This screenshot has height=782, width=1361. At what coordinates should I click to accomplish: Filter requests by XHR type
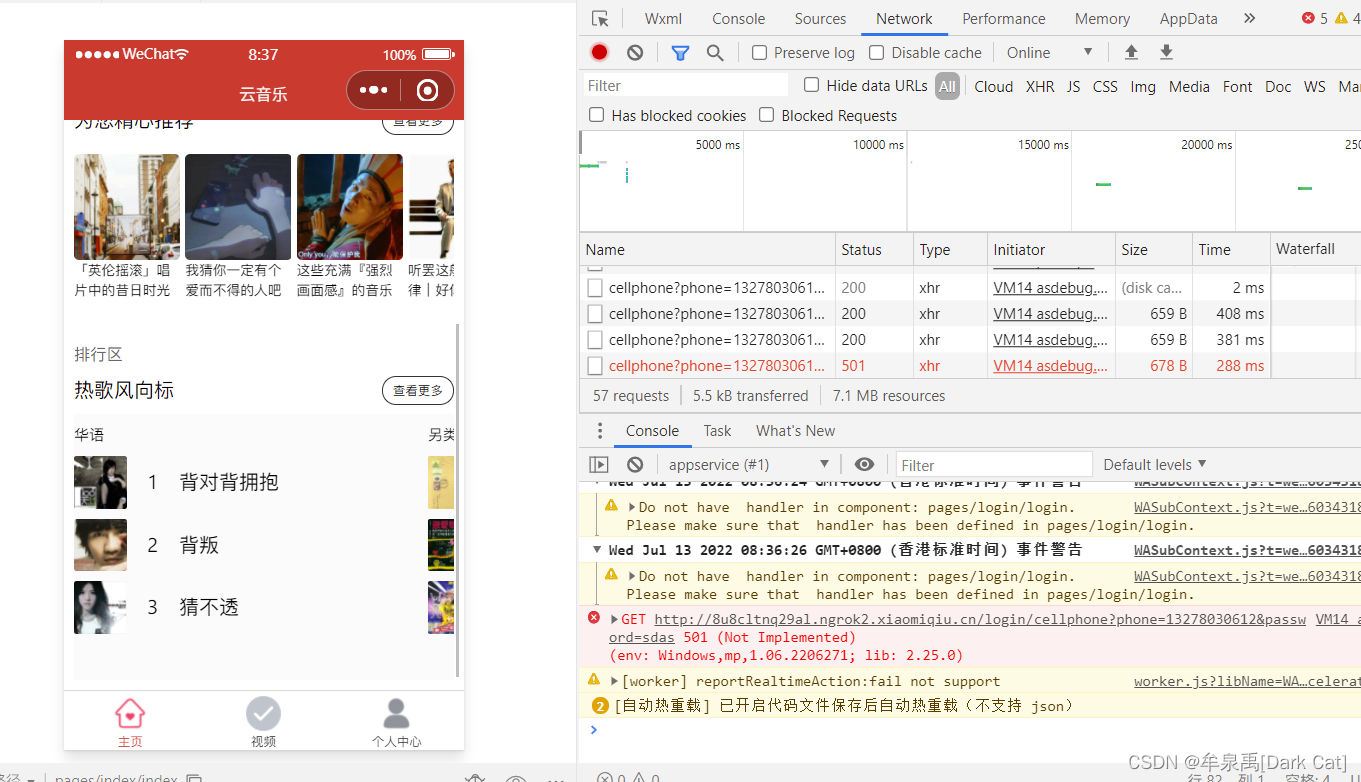click(1040, 87)
